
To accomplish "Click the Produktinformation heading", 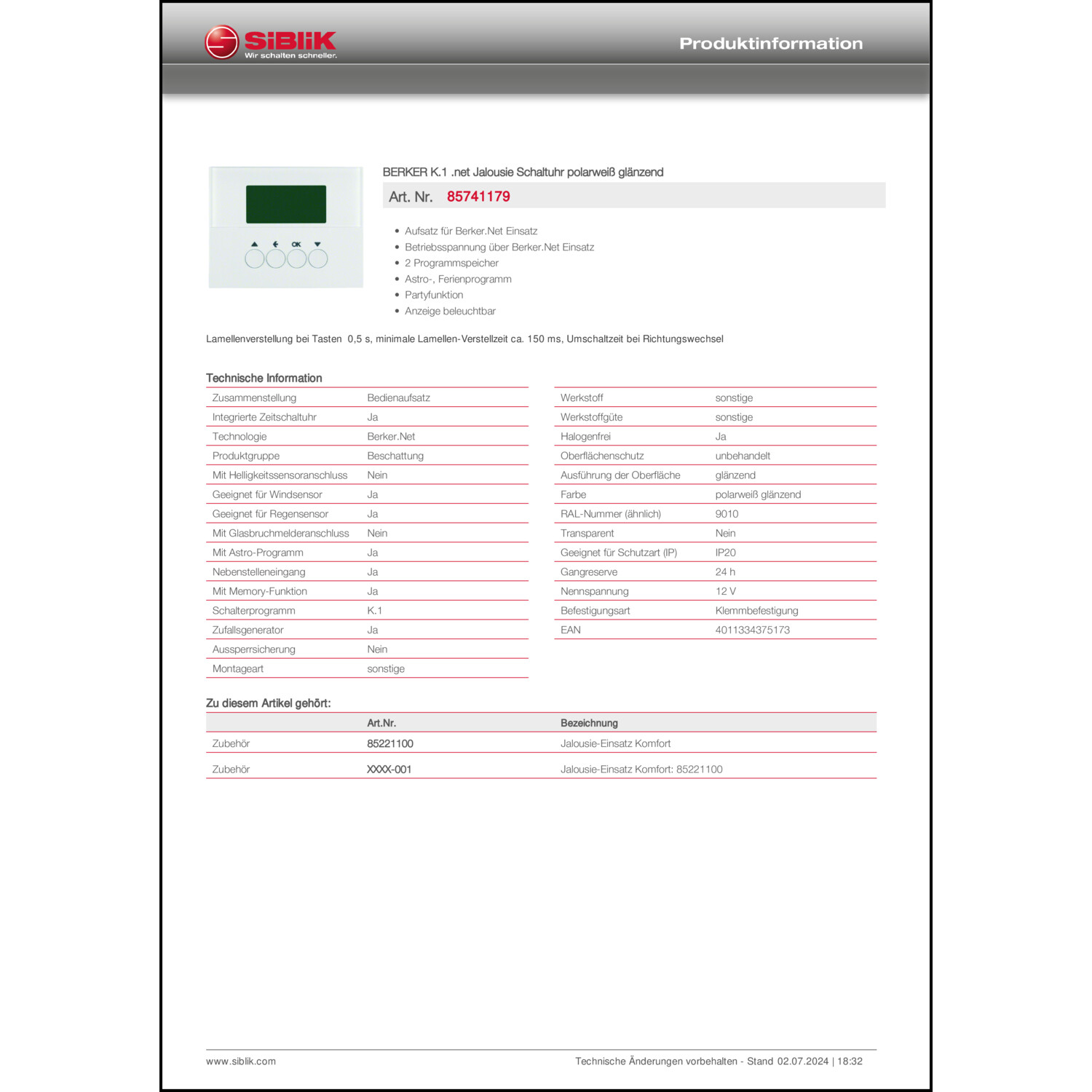I will (771, 44).
